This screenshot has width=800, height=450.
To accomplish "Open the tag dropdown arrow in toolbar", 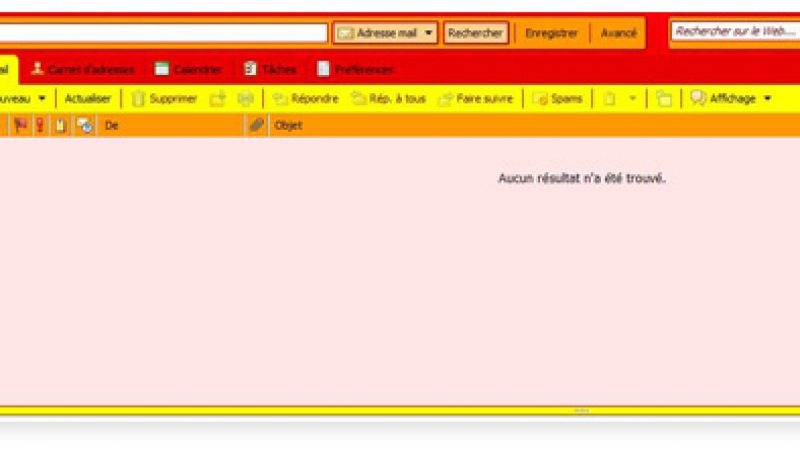I will (x=633, y=98).
